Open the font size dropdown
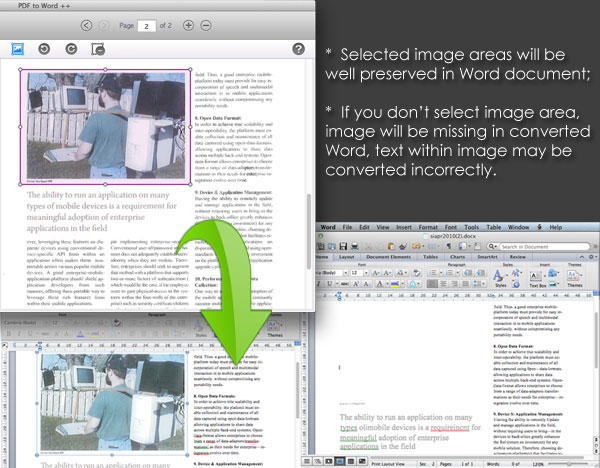600x468 pixels. pyautogui.click(x=366, y=273)
